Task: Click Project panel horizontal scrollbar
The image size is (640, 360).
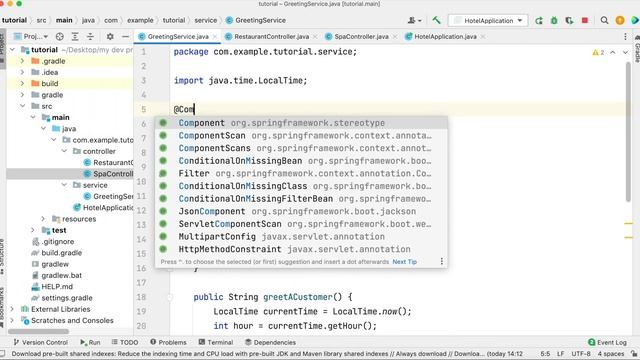Action: 38,331
